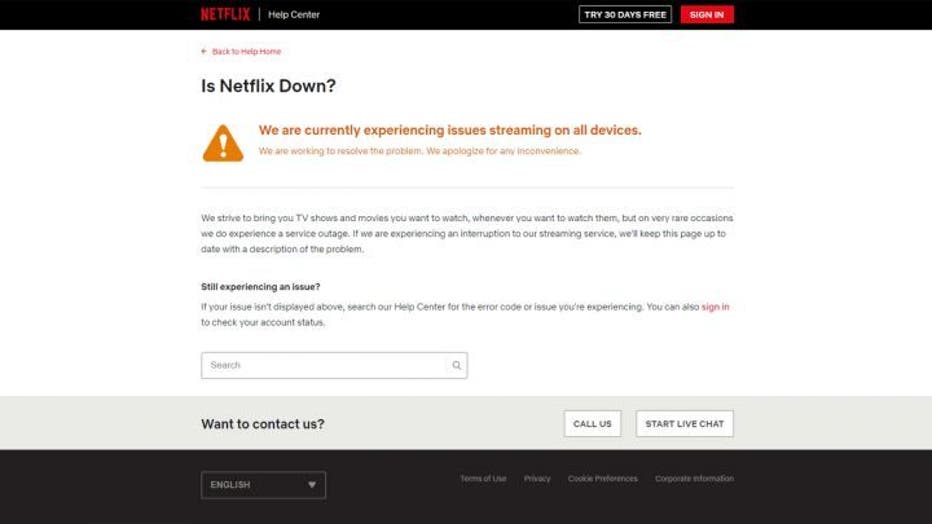This screenshot has height=524, width=932.
Task: Click START LIVE CHAT button
Action: coord(685,424)
